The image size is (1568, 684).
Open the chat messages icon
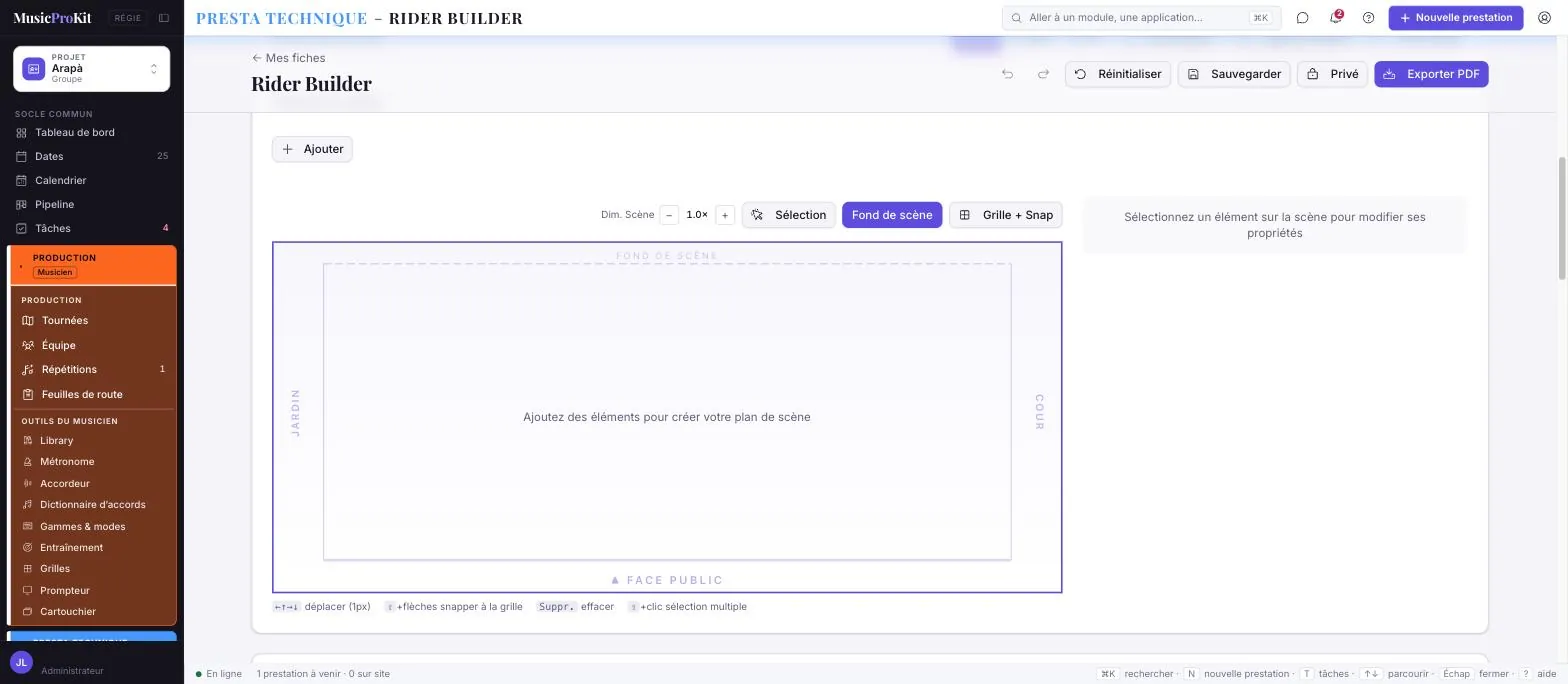pyautogui.click(x=1303, y=18)
